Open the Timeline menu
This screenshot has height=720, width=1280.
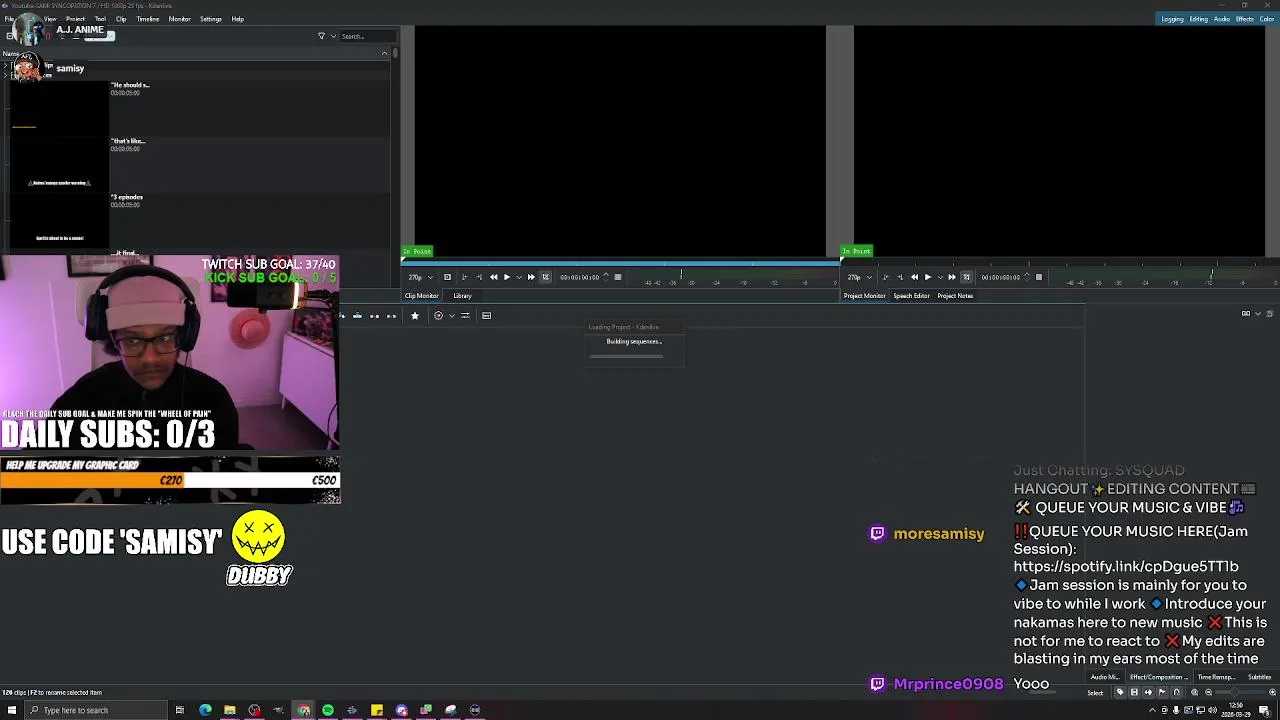(x=148, y=19)
